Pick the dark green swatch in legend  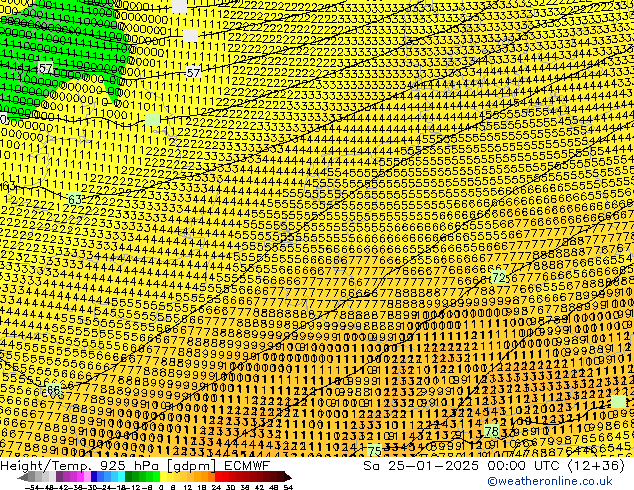[129, 477]
